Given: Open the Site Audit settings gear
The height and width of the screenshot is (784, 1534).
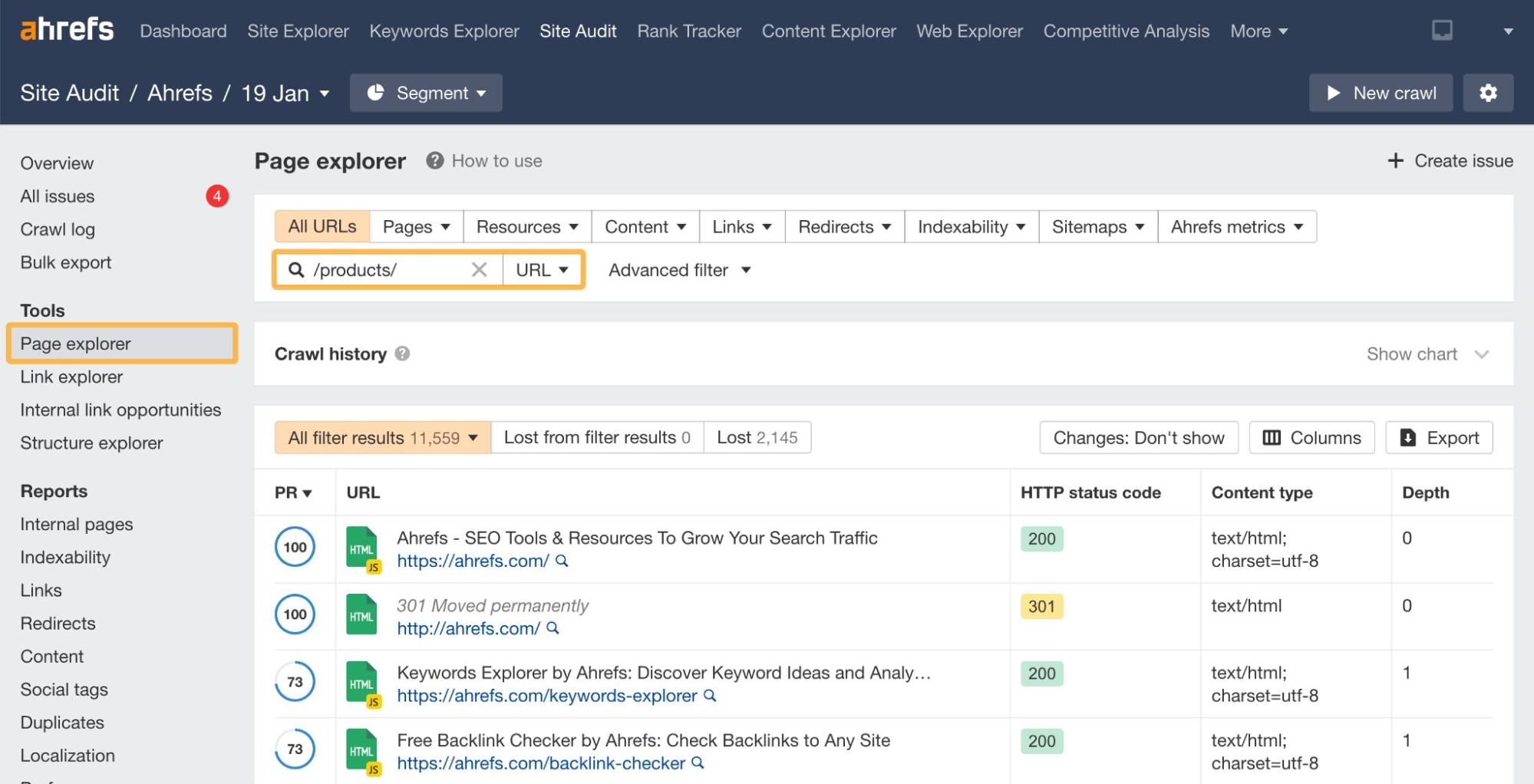Looking at the screenshot, I should [1488, 93].
